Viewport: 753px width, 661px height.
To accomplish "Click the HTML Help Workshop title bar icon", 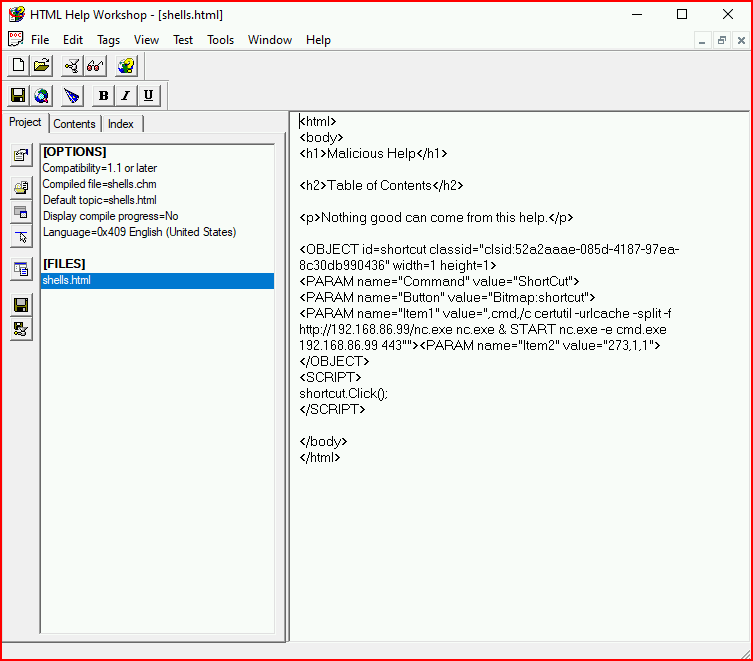I will pos(16,14).
